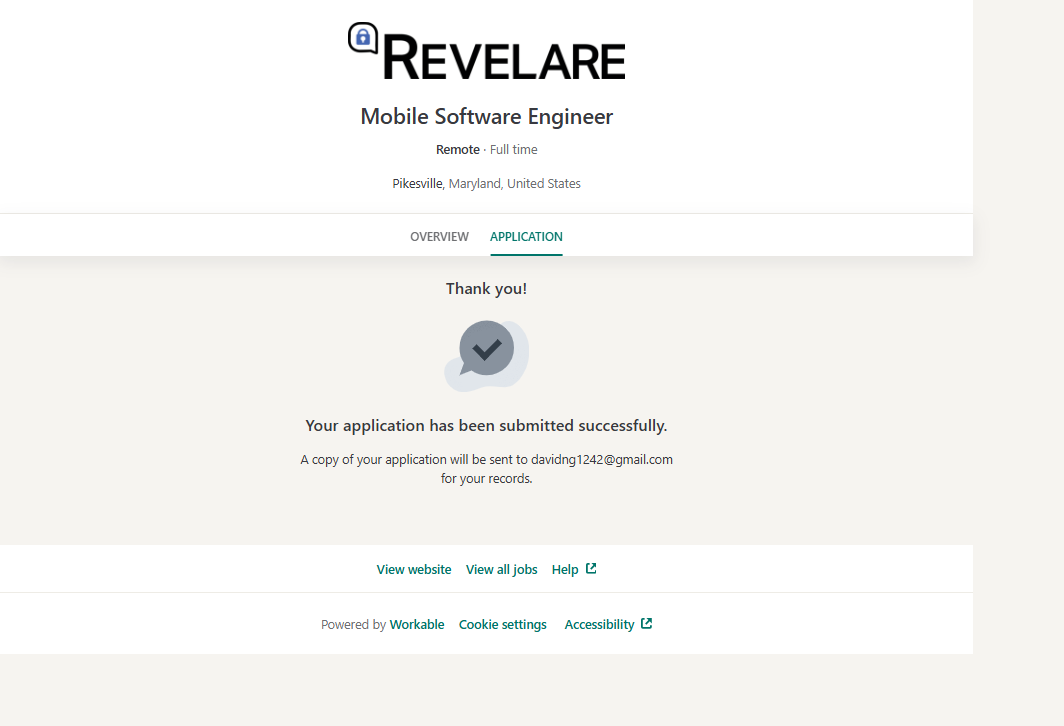The image size is (1064, 726).
Task: Click the Revelare wordmark logo
Action: coord(504,59)
